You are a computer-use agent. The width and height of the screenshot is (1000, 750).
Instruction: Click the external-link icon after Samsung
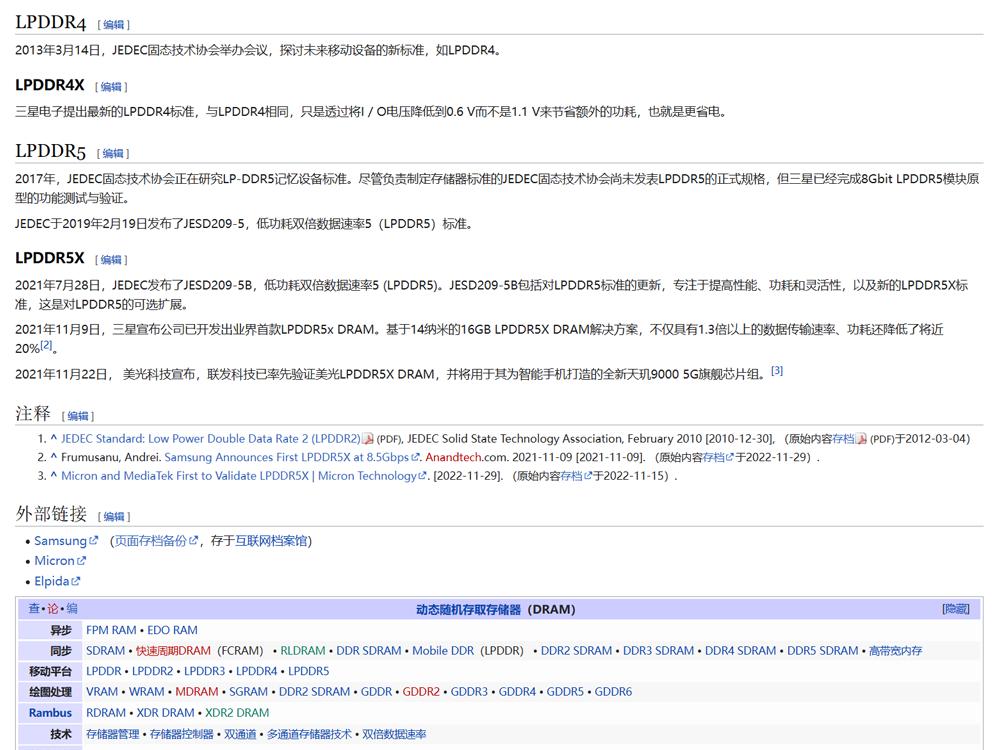(x=93, y=541)
